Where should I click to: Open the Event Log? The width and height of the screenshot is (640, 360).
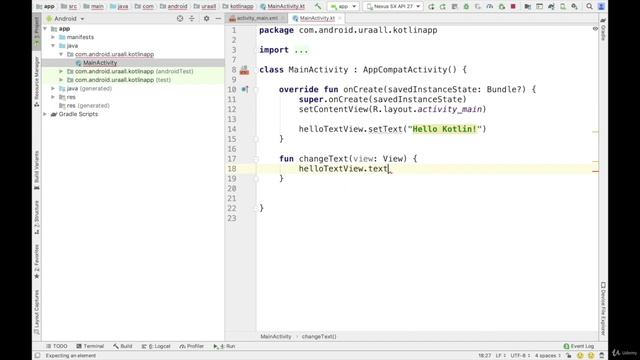tap(579, 346)
